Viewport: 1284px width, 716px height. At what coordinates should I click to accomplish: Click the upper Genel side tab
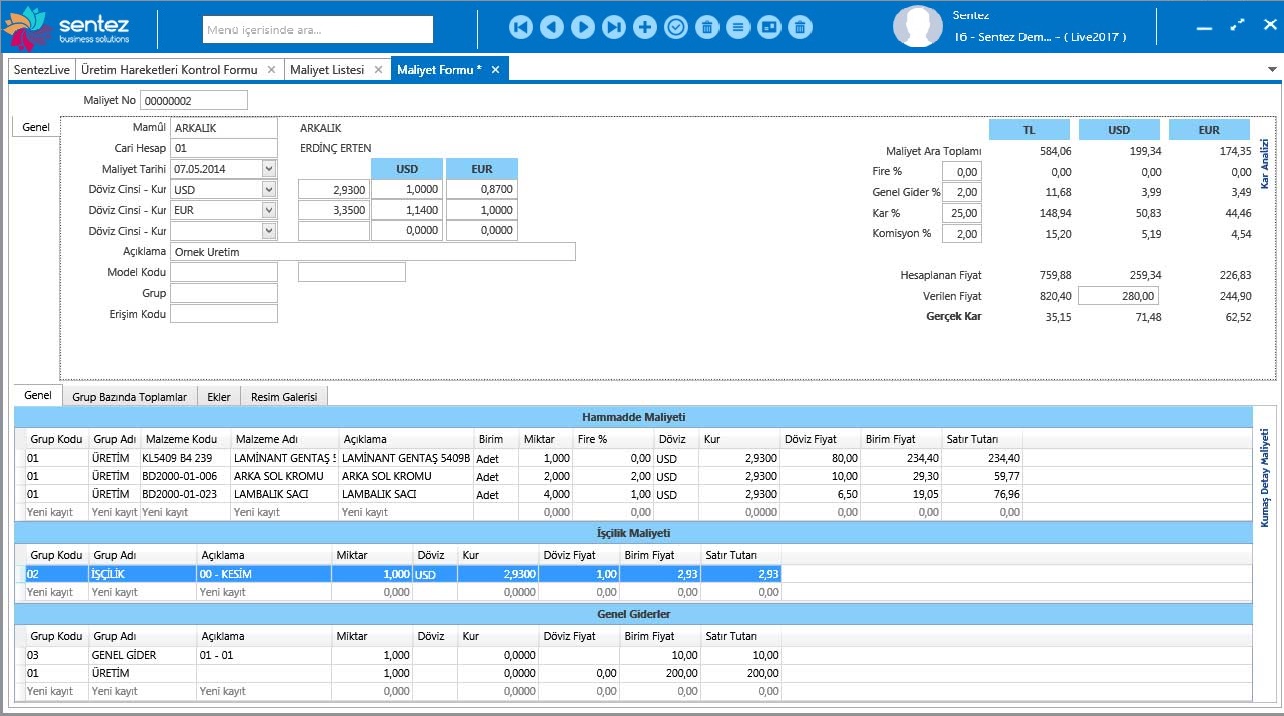[36, 128]
